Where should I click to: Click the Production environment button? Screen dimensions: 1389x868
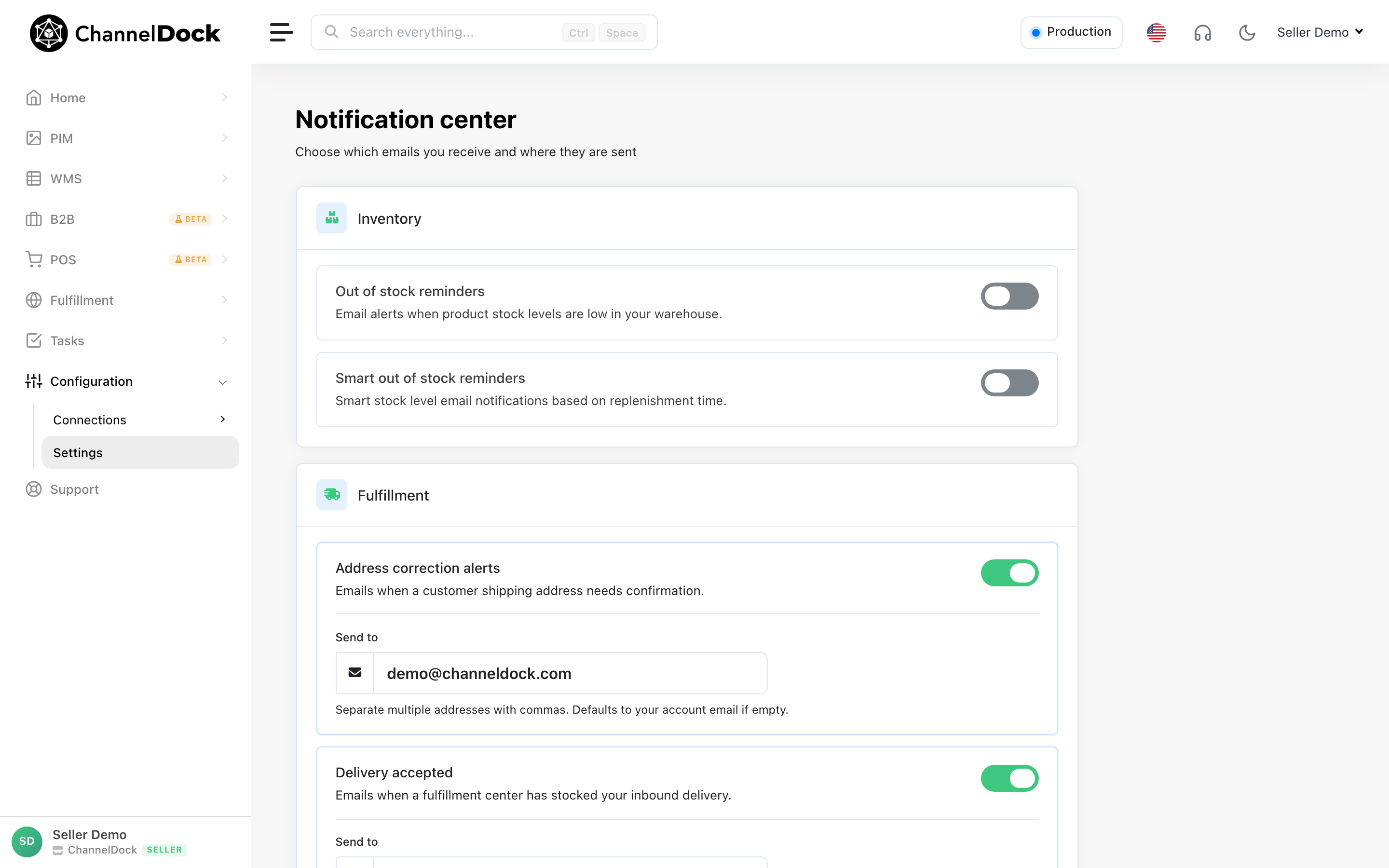coord(1071,32)
